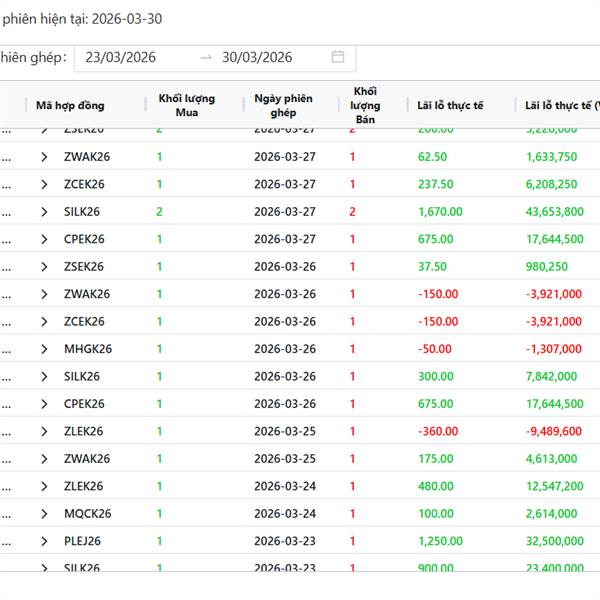Expand the ZLEK26 row dated 2026-03-25
The width and height of the screenshot is (600, 600).
click(44, 431)
